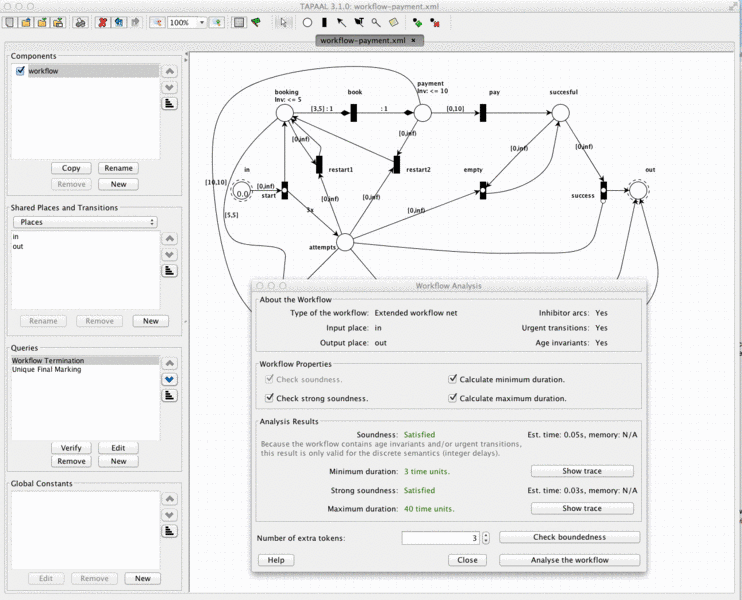This screenshot has width=742, height=600.
Task: Select the Place (circle) drawing tool
Action: pos(307,22)
